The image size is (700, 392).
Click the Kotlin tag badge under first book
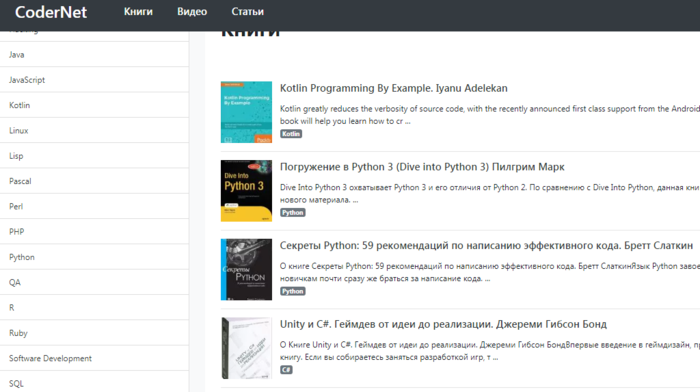click(x=291, y=134)
